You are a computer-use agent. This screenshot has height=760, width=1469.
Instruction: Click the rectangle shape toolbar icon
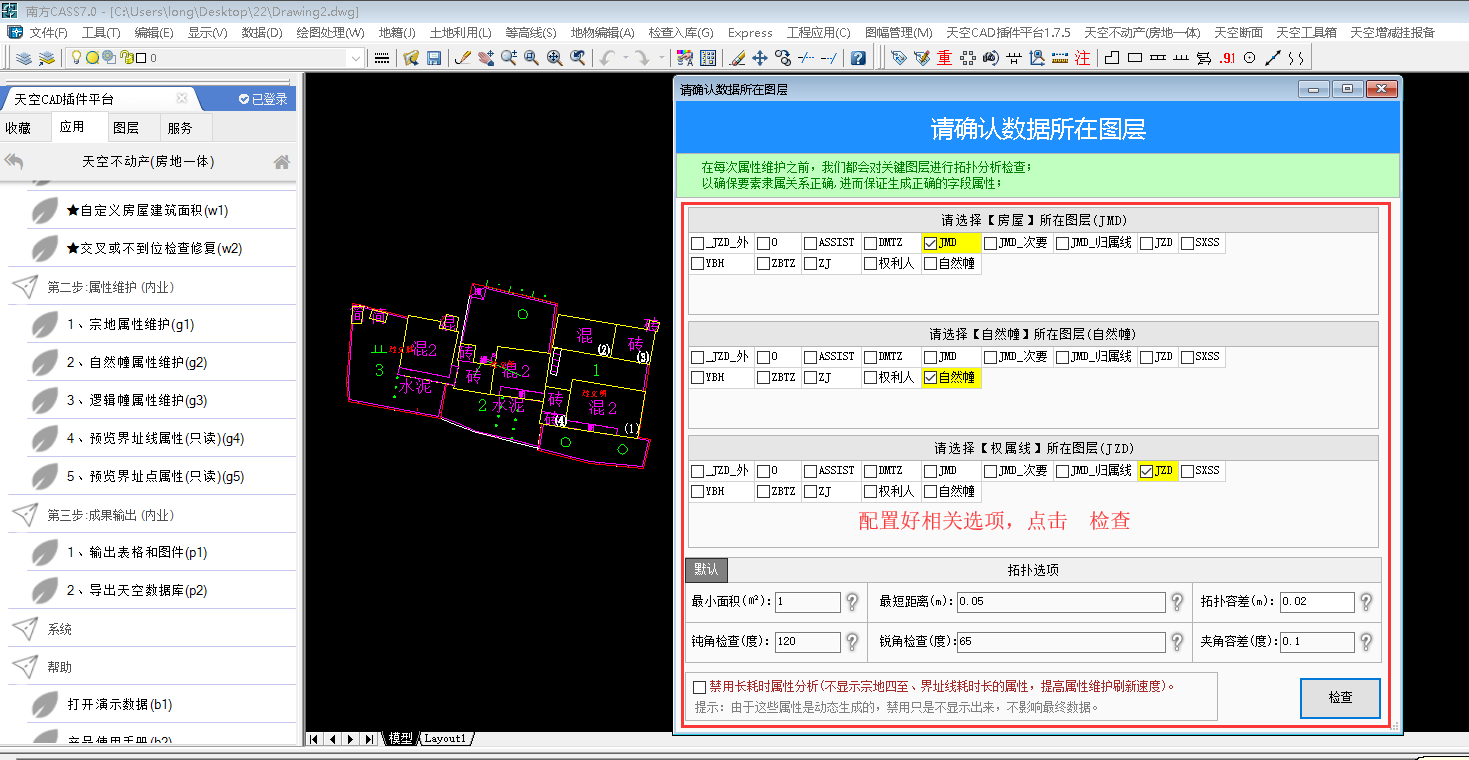[x=1135, y=58]
